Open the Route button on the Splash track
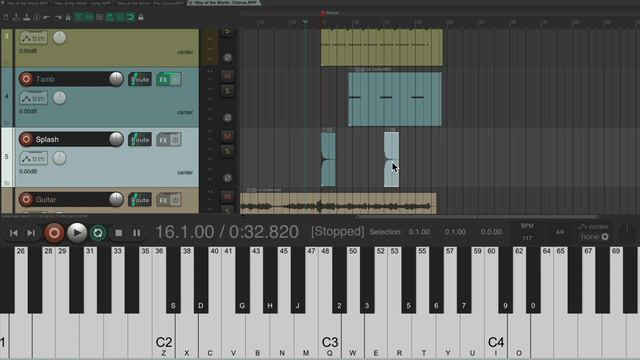The width and height of the screenshot is (640, 360). (x=140, y=140)
